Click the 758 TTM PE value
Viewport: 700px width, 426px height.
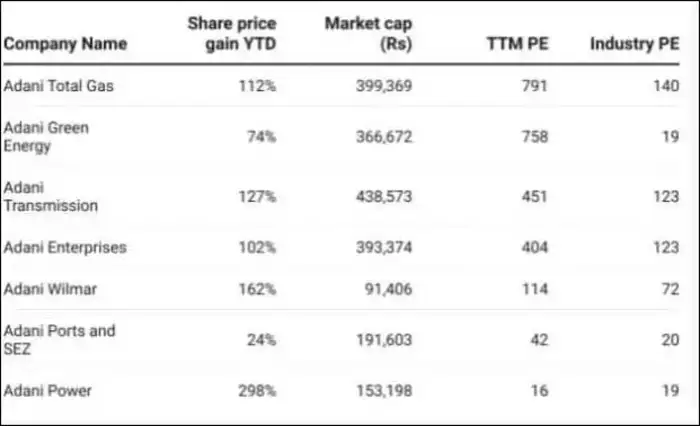click(x=534, y=137)
